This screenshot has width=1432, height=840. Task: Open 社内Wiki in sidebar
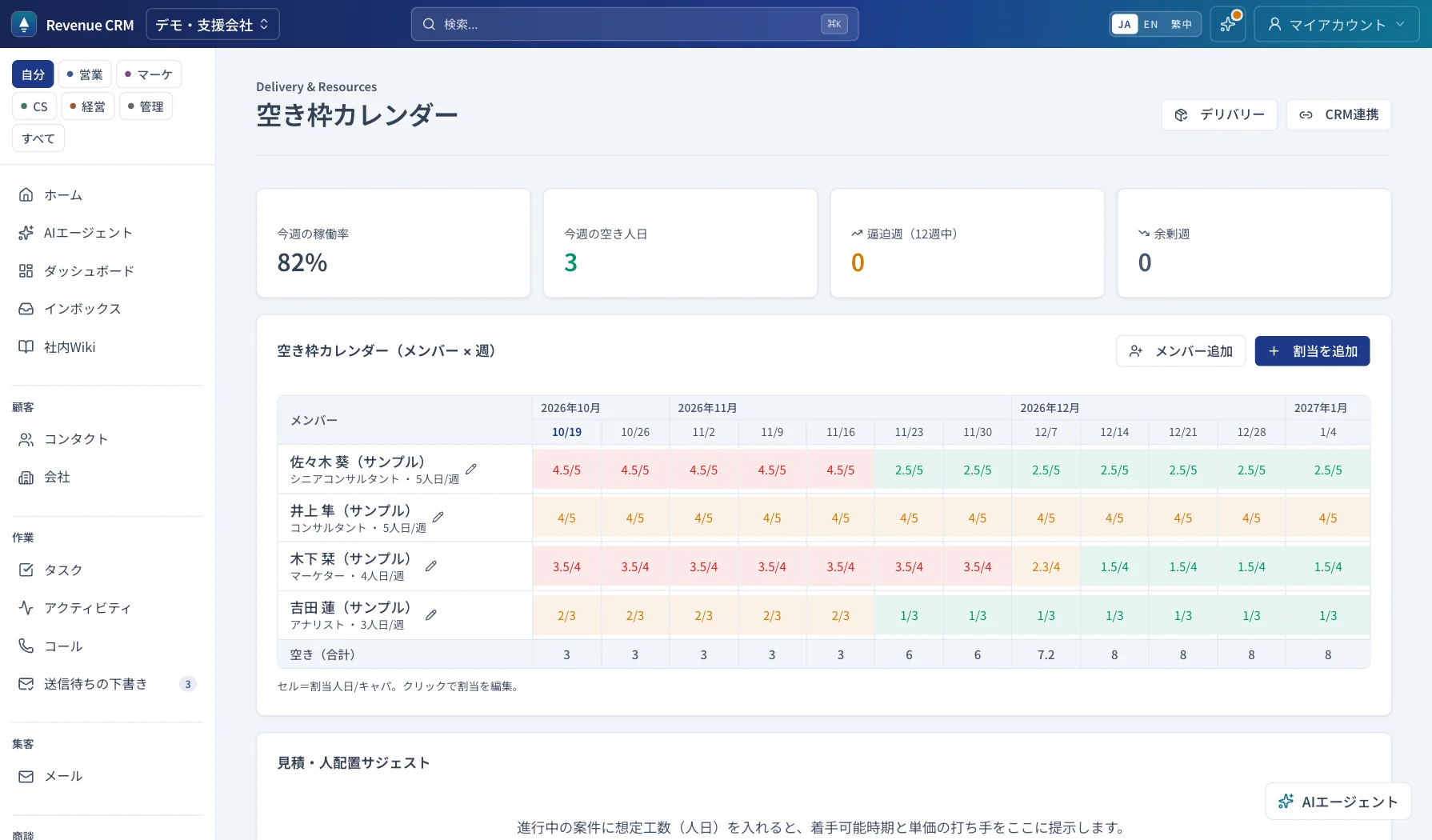coord(107,347)
